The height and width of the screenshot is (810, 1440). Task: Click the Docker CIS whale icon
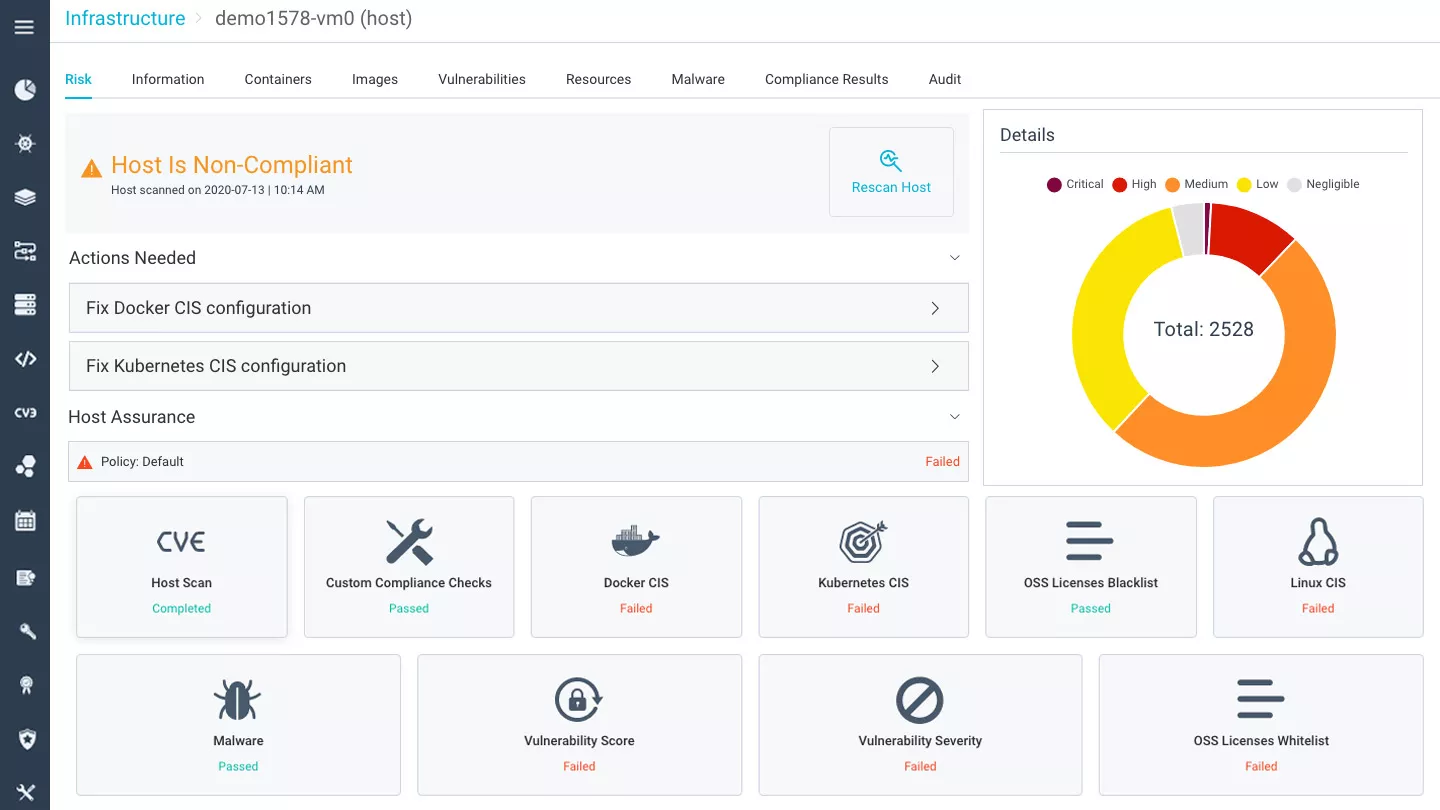pos(636,542)
